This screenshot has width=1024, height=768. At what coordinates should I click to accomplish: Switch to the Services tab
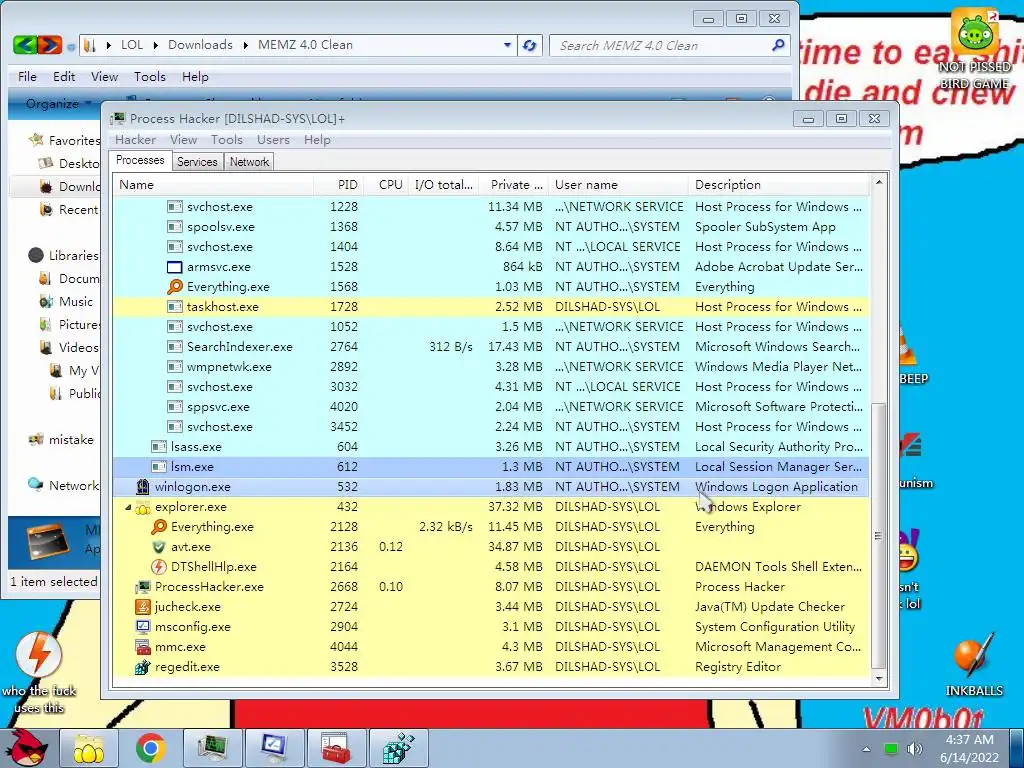[x=197, y=162]
